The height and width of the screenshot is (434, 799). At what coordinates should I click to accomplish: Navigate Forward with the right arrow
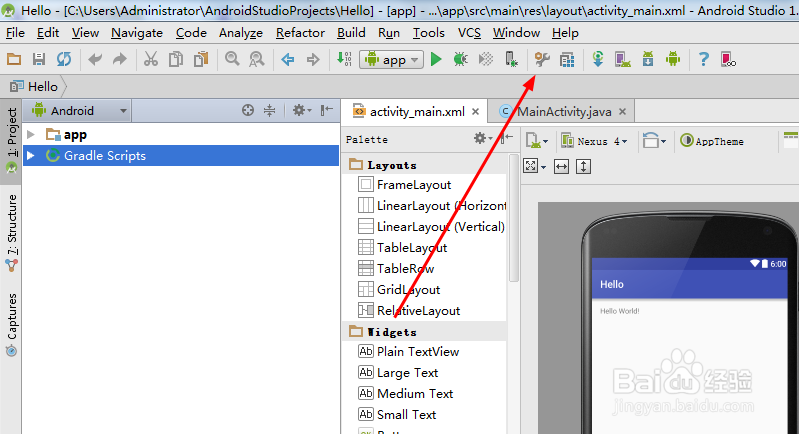[x=313, y=60]
